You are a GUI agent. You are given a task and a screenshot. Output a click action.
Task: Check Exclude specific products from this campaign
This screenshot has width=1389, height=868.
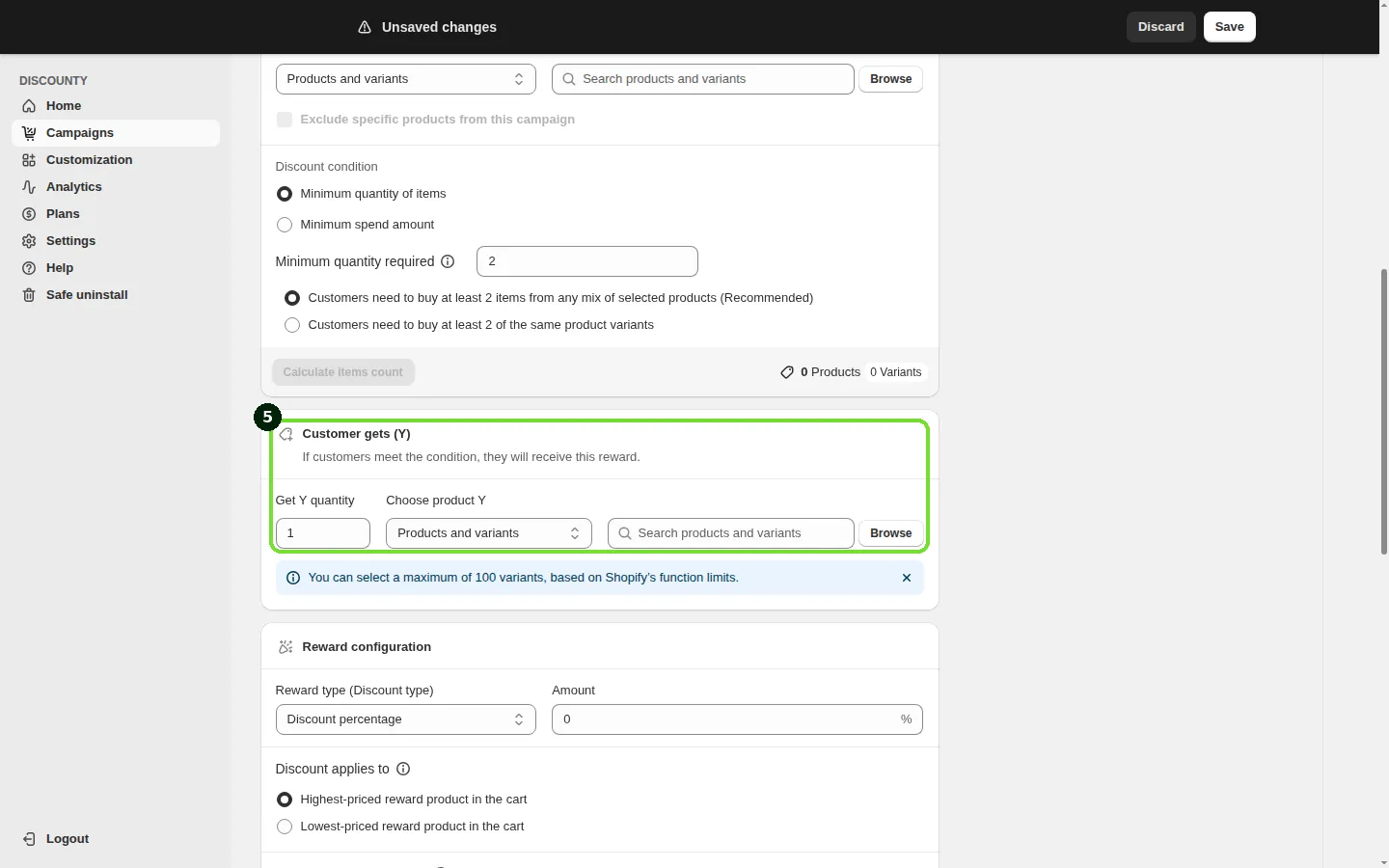coord(285,120)
